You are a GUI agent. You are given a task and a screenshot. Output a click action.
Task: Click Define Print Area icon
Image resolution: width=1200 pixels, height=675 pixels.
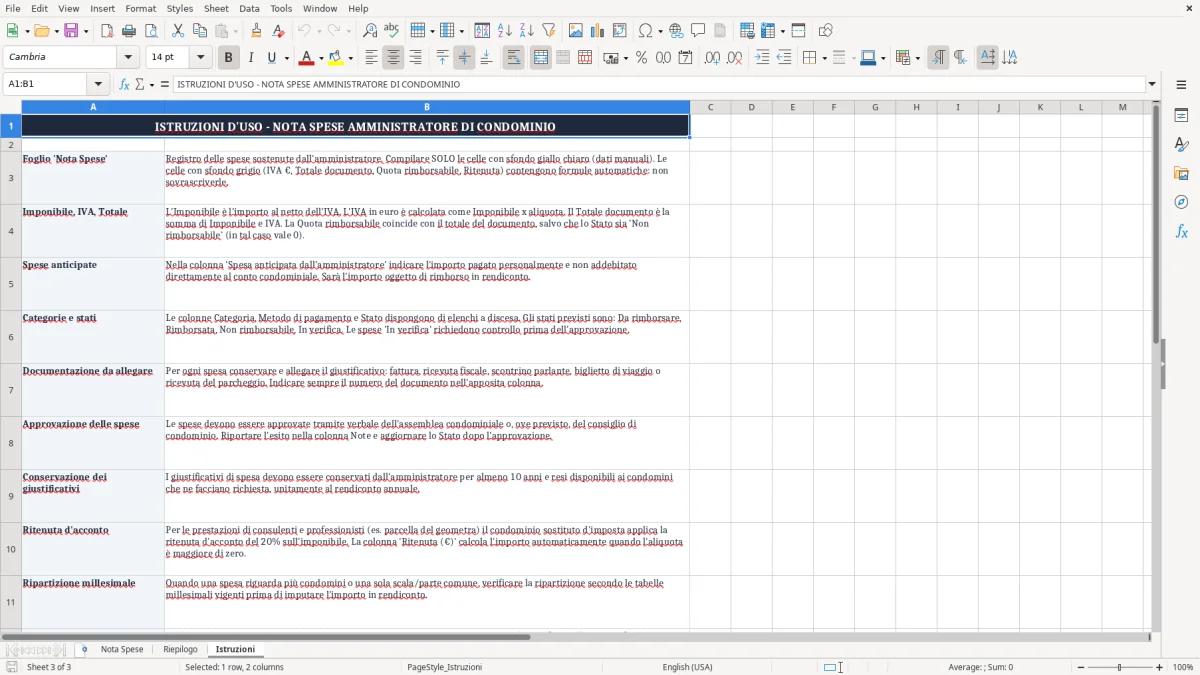point(747,31)
